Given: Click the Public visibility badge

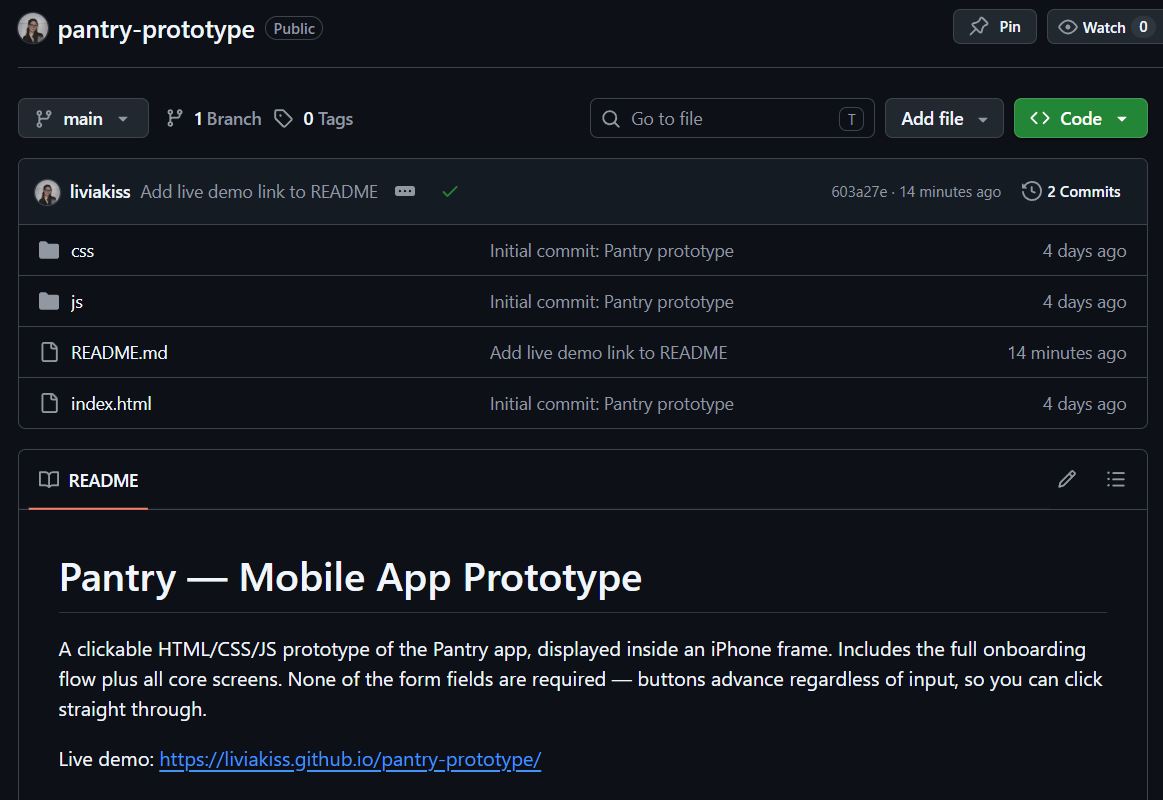Looking at the screenshot, I should (294, 28).
